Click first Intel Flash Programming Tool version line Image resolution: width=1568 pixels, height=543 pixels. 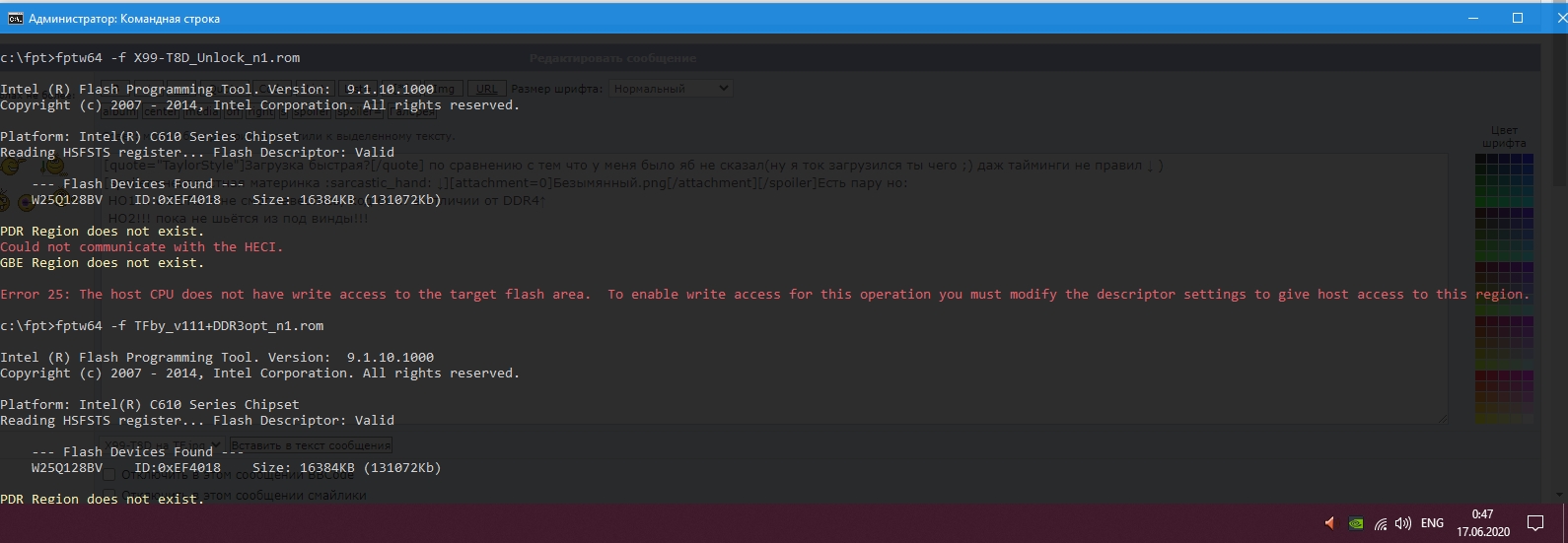tap(217, 90)
